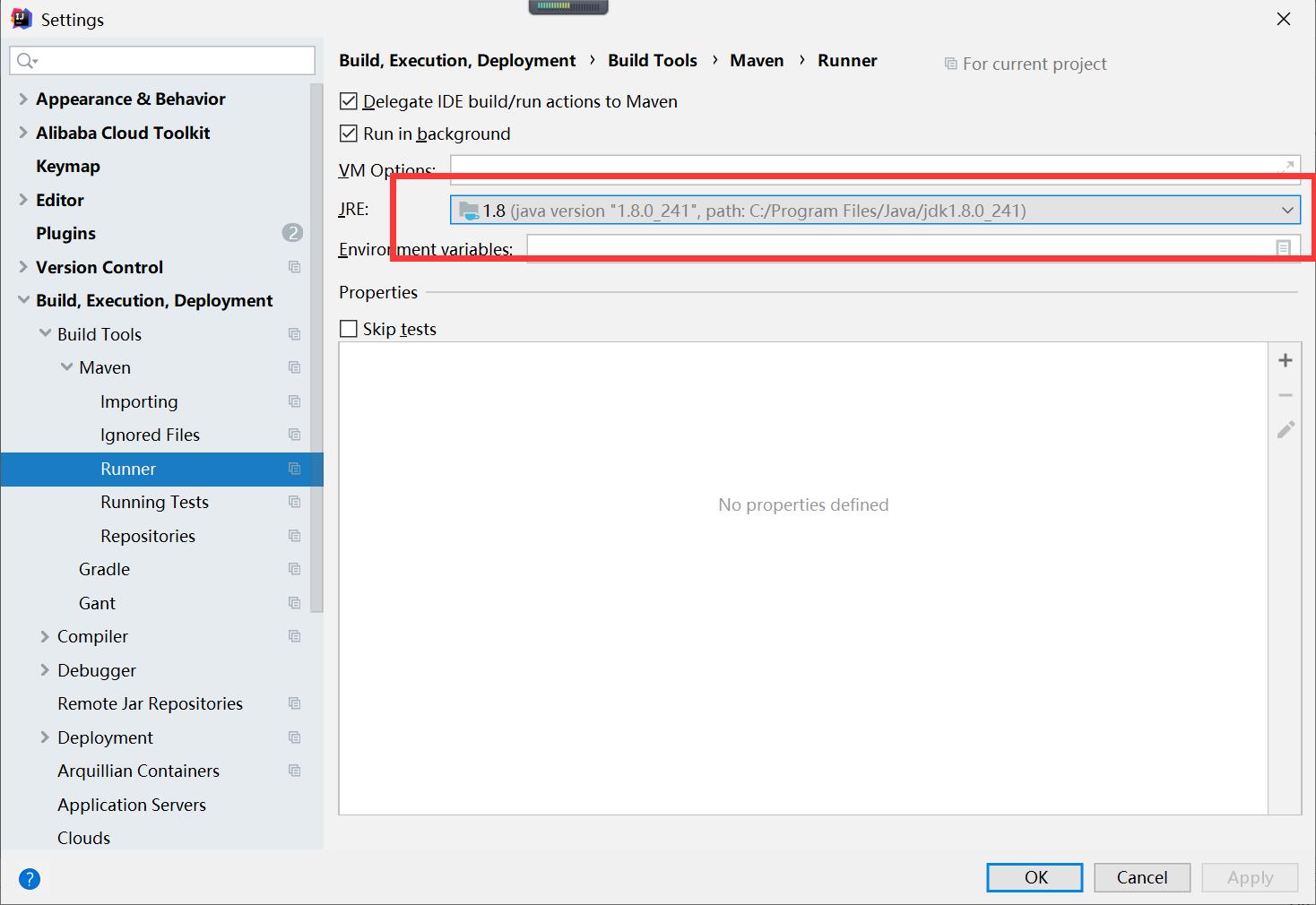Click the project-level icon beside Build Tools
The width and height of the screenshot is (1316, 905).
pos(294,334)
